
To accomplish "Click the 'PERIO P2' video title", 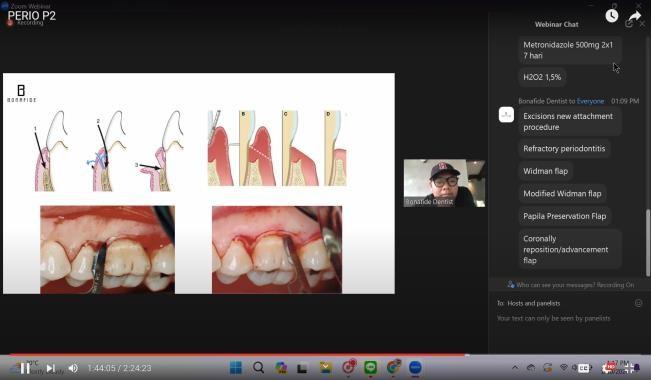I will pyautogui.click(x=32, y=16).
